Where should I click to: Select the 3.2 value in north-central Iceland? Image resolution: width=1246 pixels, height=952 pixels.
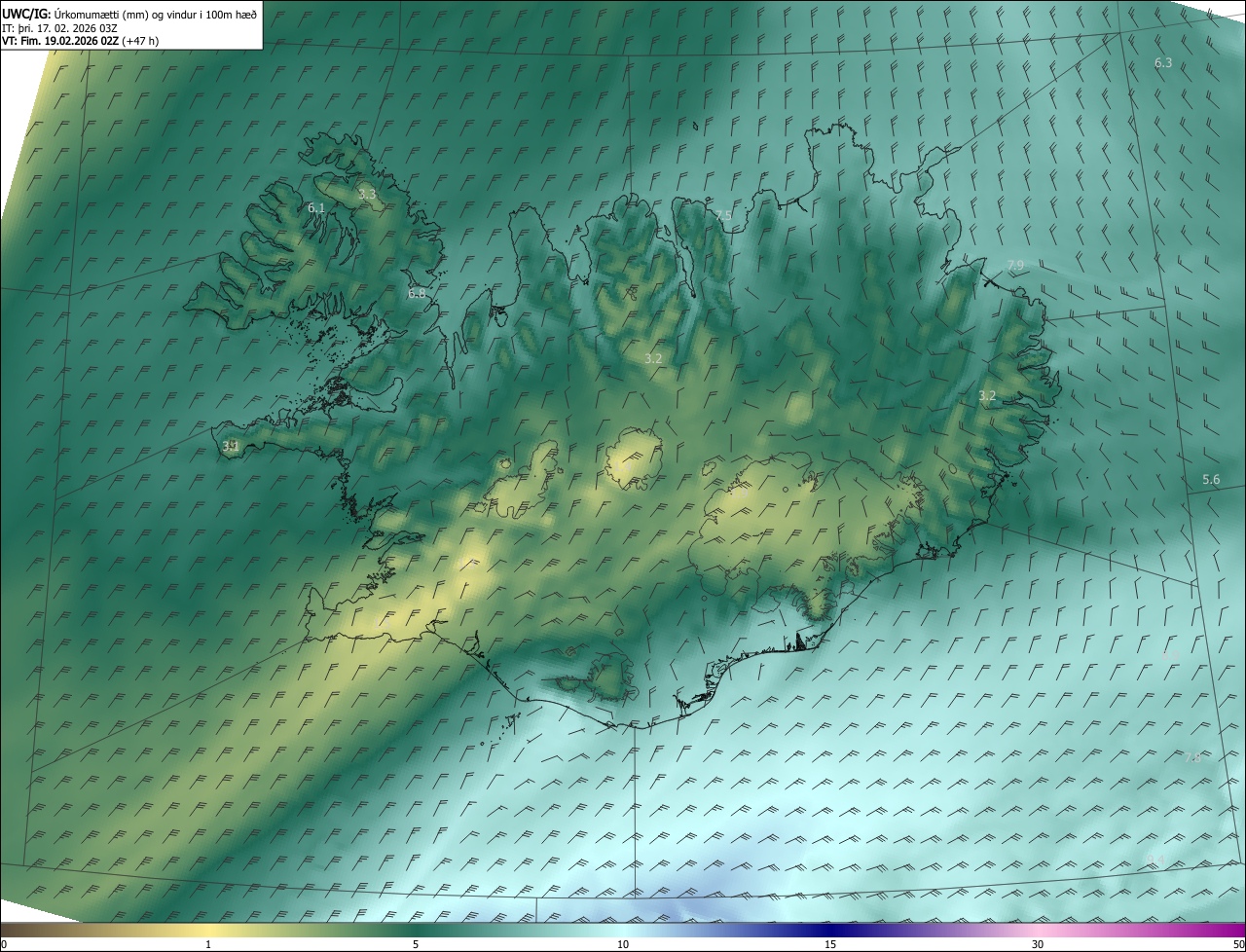pyautogui.click(x=653, y=358)
